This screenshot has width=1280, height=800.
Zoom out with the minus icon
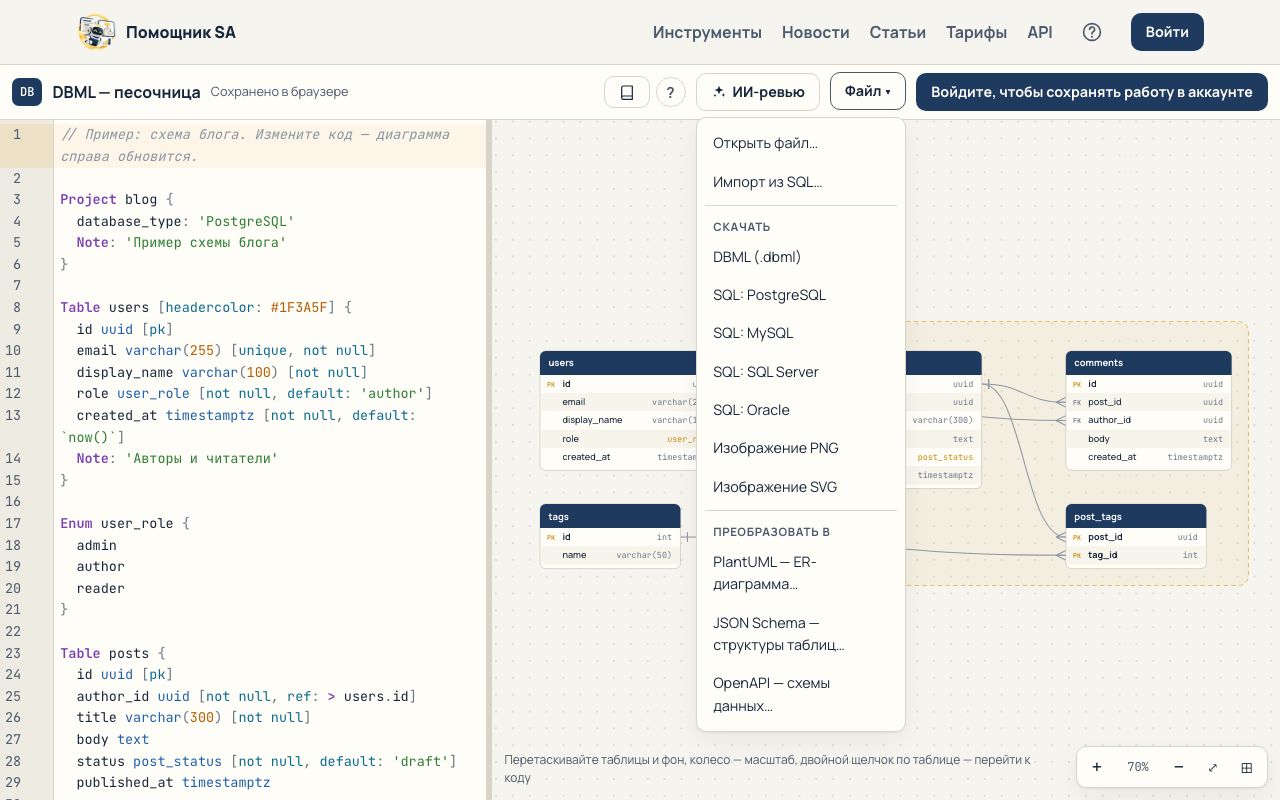point(1179,767)
